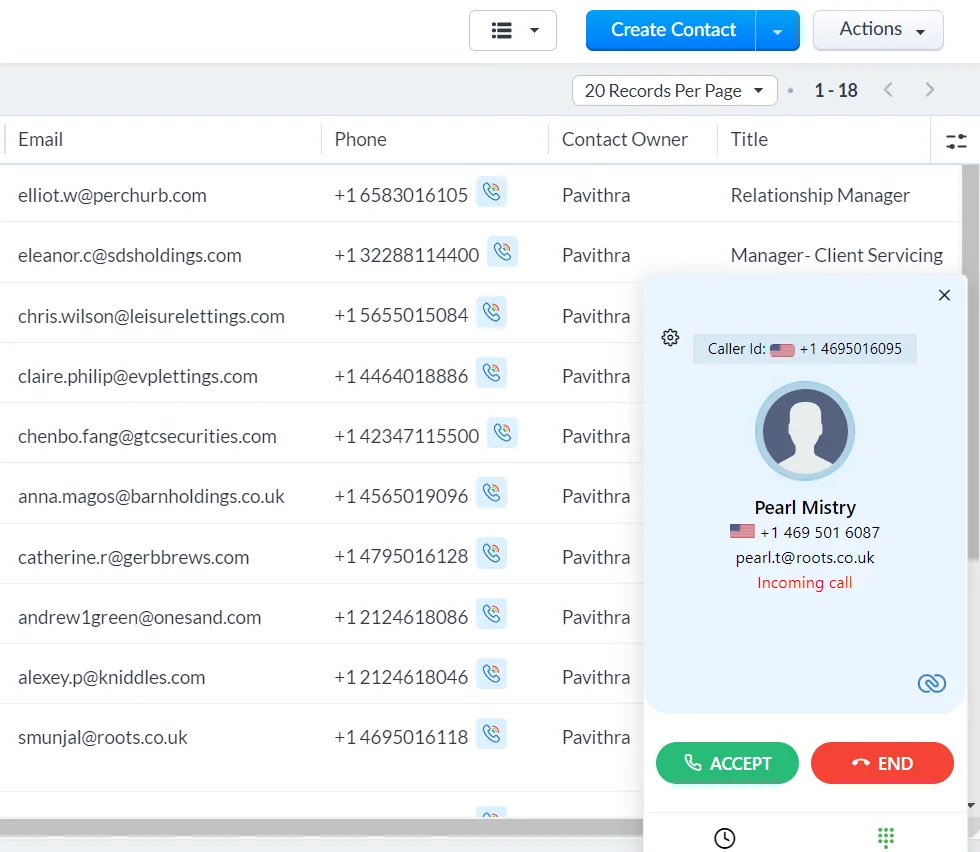Viewport: 980px width, 852px height.
Task: Click email anna.magos@barnholdings.co.uk
Action: pyautogui.click(x=151, y=496)
